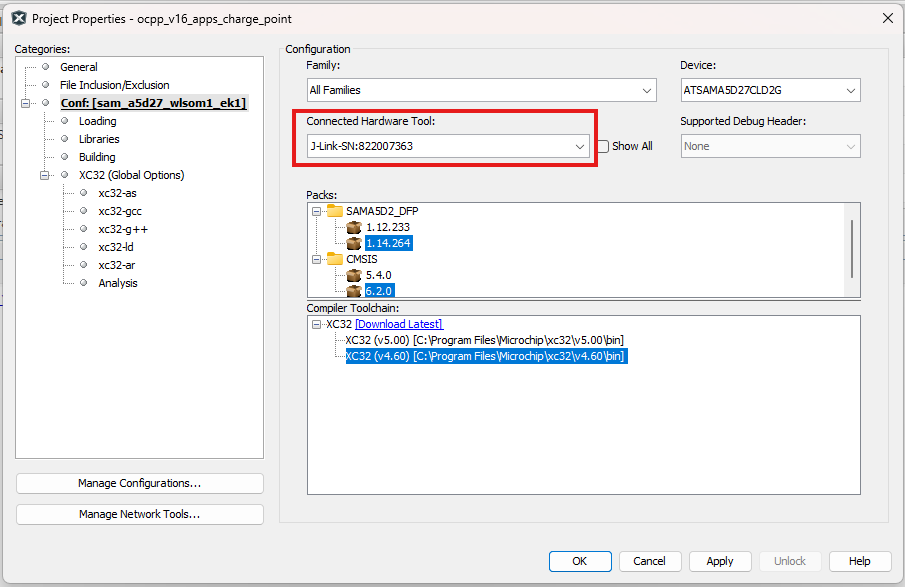The height and width of the screenshot is (587, 905).
Task: Open the Supported Debug Header dropdown
Action: tap(771, 146)
